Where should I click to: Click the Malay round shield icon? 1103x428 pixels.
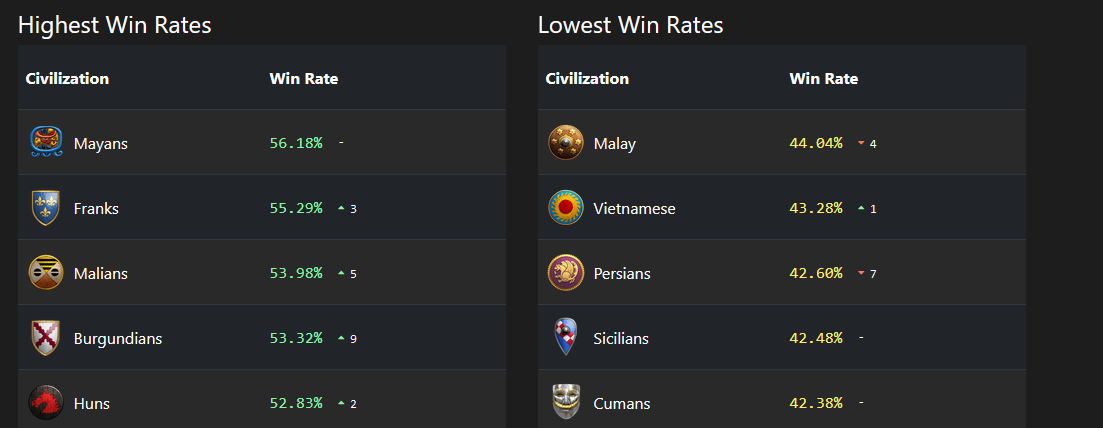click(566, 143)
